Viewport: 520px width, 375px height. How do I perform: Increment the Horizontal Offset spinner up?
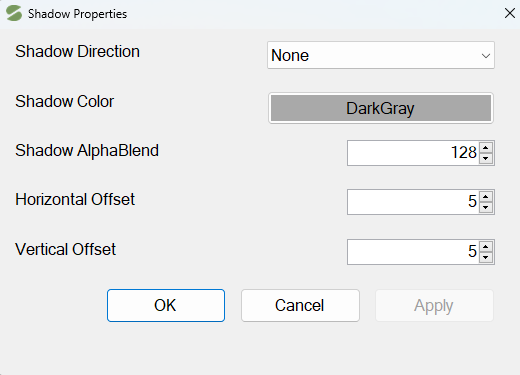[x=486, y=197]
